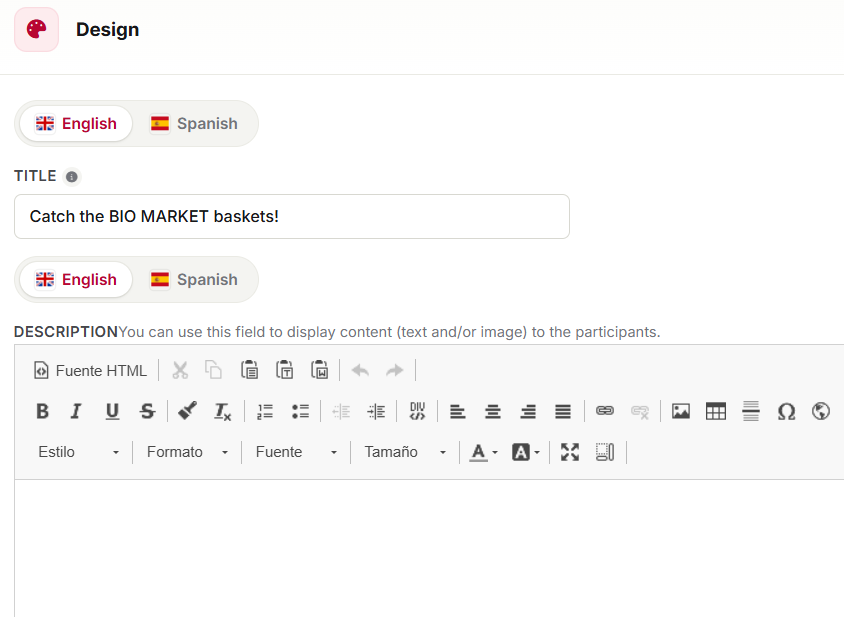
Task: Select English tab above the Title field
Action: tap(76, 123)
